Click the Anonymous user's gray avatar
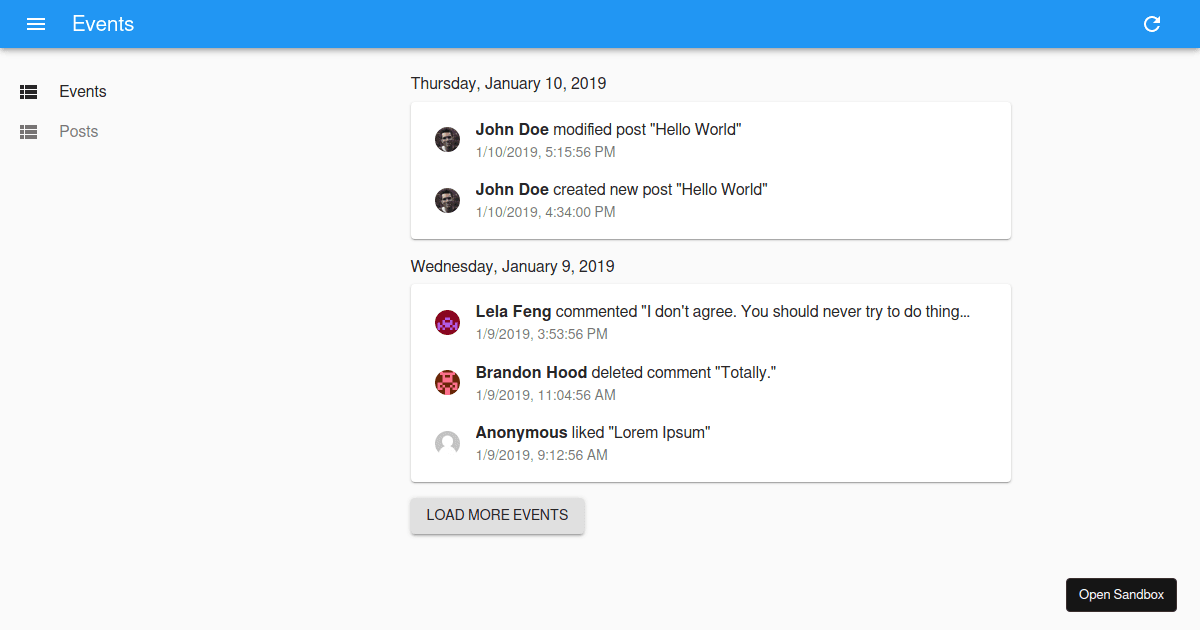Viewport: 1200px width, 630px height. (x=447, y=443)
